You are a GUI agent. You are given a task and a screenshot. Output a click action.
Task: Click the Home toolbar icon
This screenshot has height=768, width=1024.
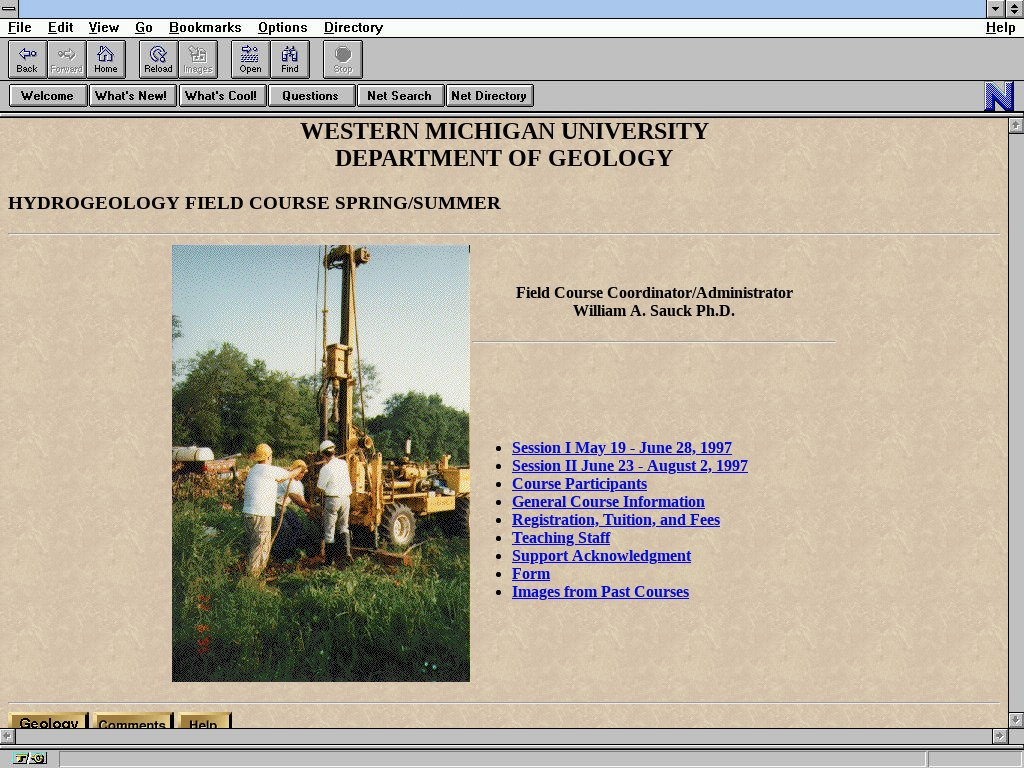105,59
